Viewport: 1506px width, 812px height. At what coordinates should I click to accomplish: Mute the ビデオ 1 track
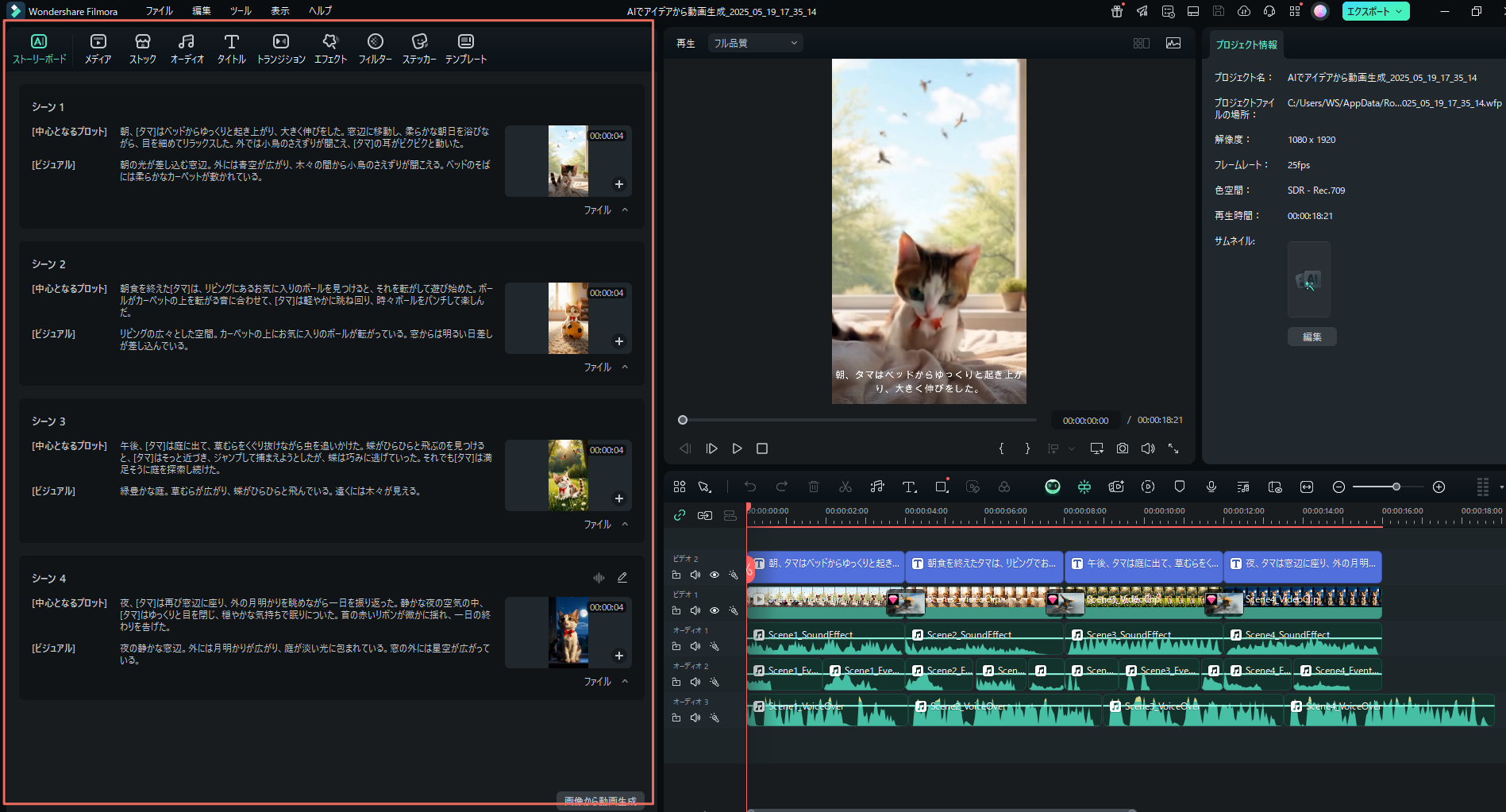click(695, 610)
